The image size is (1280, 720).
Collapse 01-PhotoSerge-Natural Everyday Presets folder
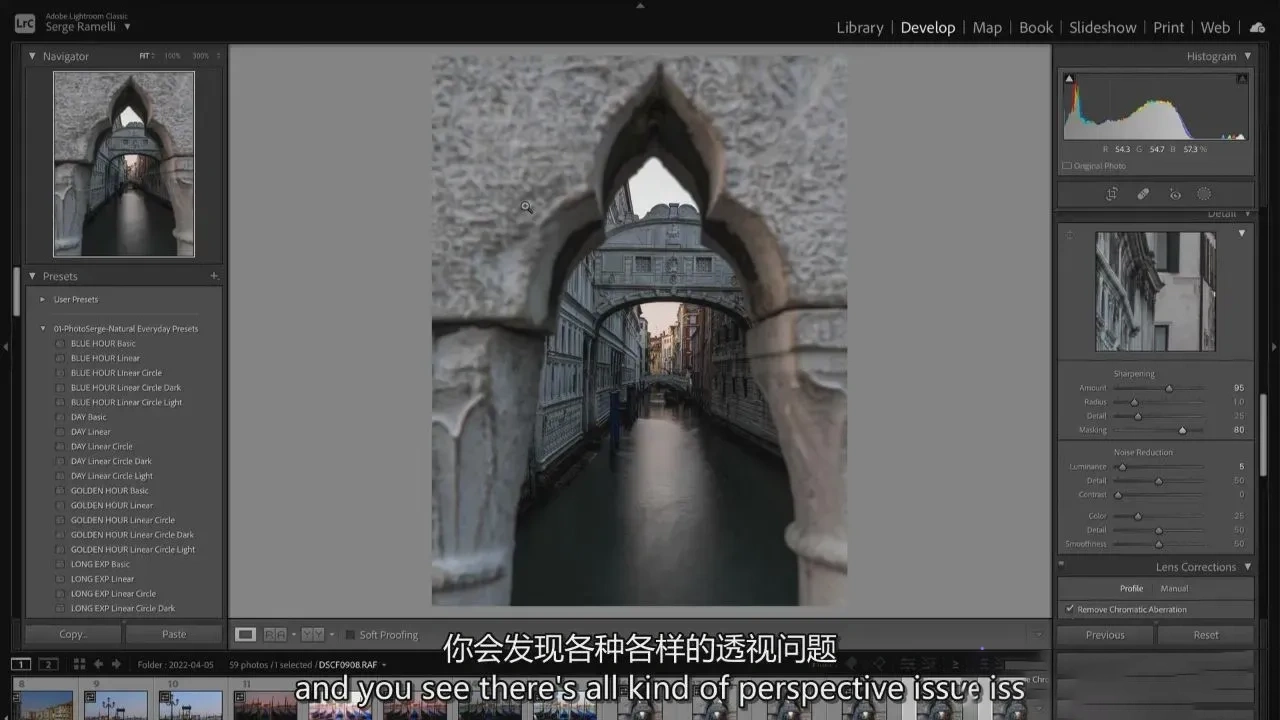[43, 328]
